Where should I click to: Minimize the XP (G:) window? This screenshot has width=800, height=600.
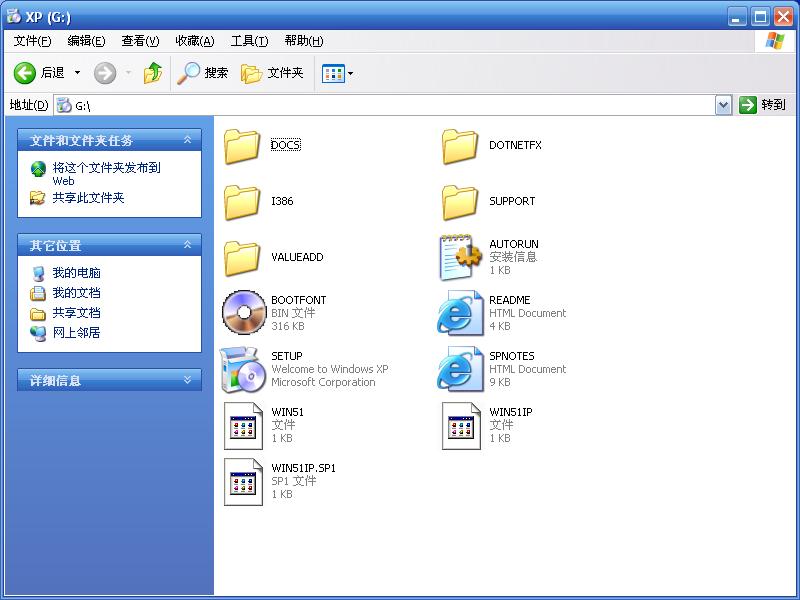(x=737, y=17)
